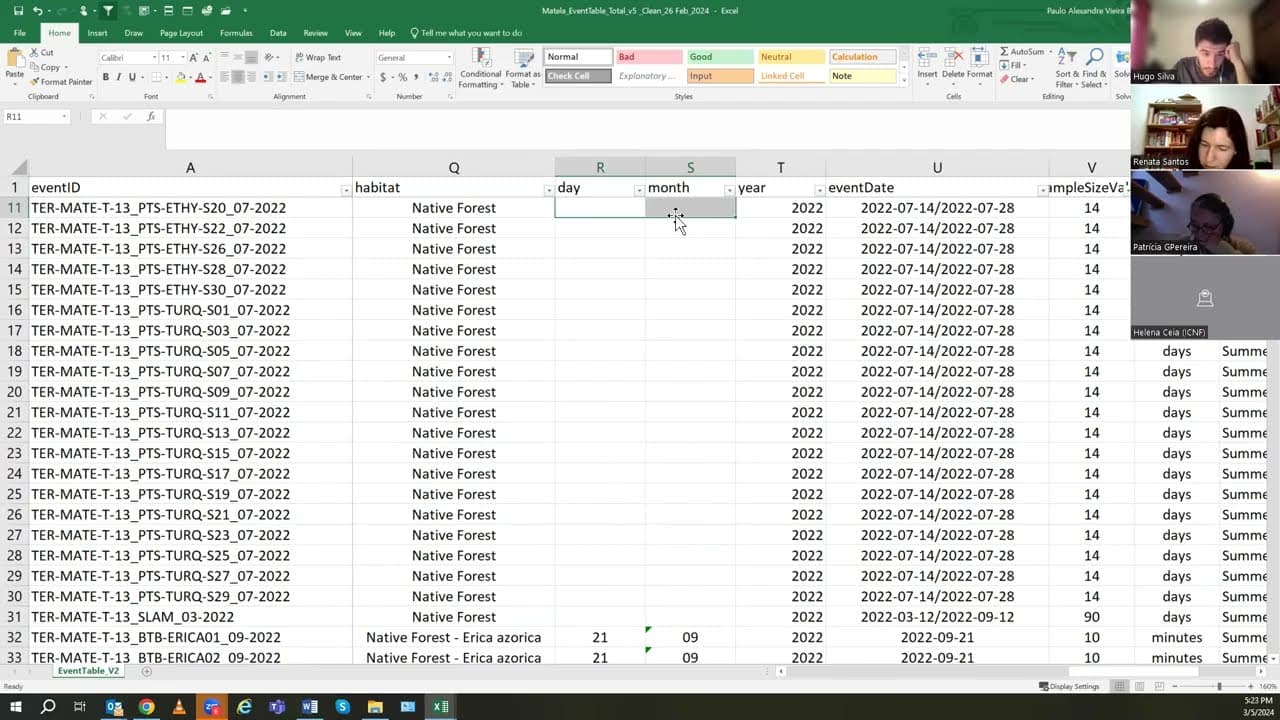This screenshot has height=720, width=1280.
Task: Apply the Bad cell style
Action: pyautogui.click(x=649, y=57)
